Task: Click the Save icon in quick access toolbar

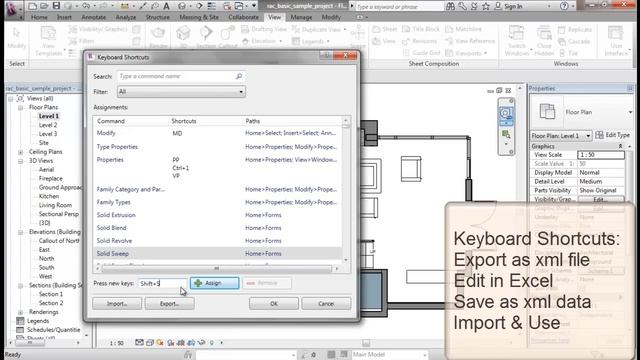Action: pyautogui.click(x=56, y=6)
